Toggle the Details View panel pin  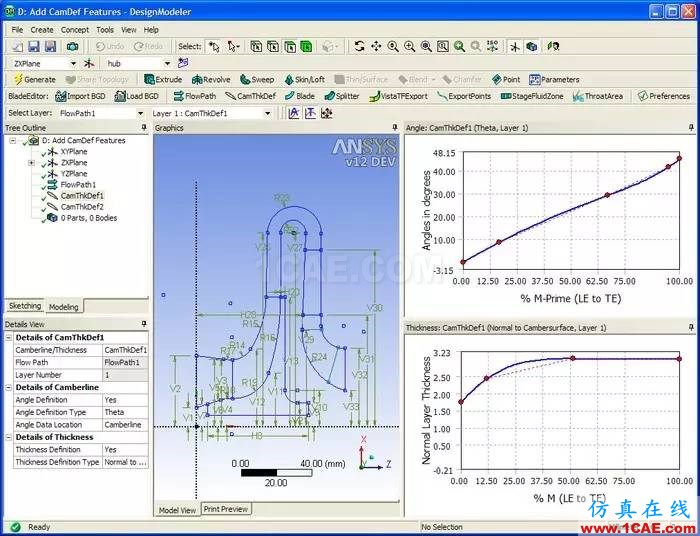(144, 324)
